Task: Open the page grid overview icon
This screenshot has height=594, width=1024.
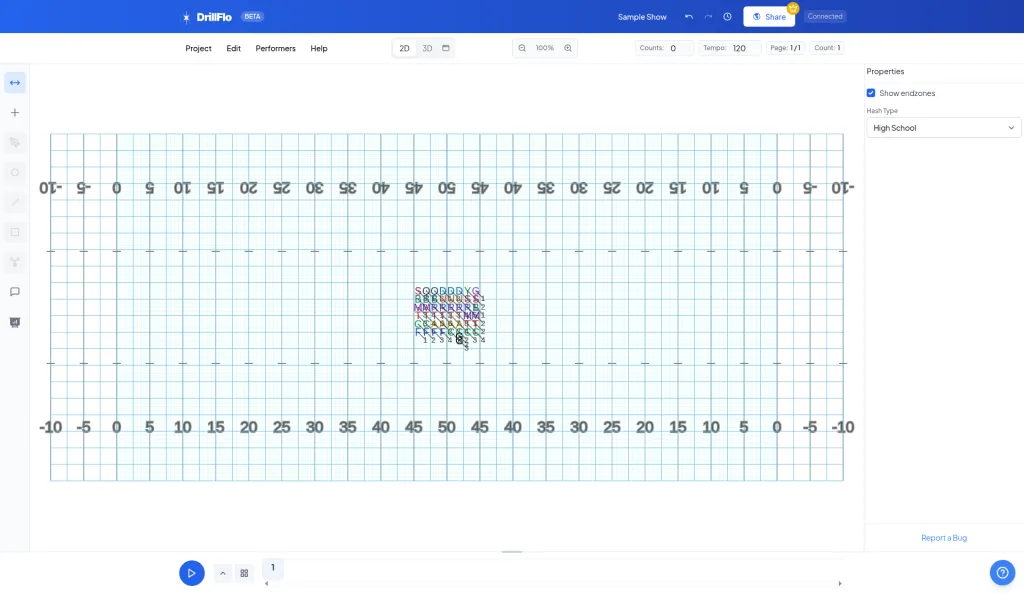Action: 244,573
